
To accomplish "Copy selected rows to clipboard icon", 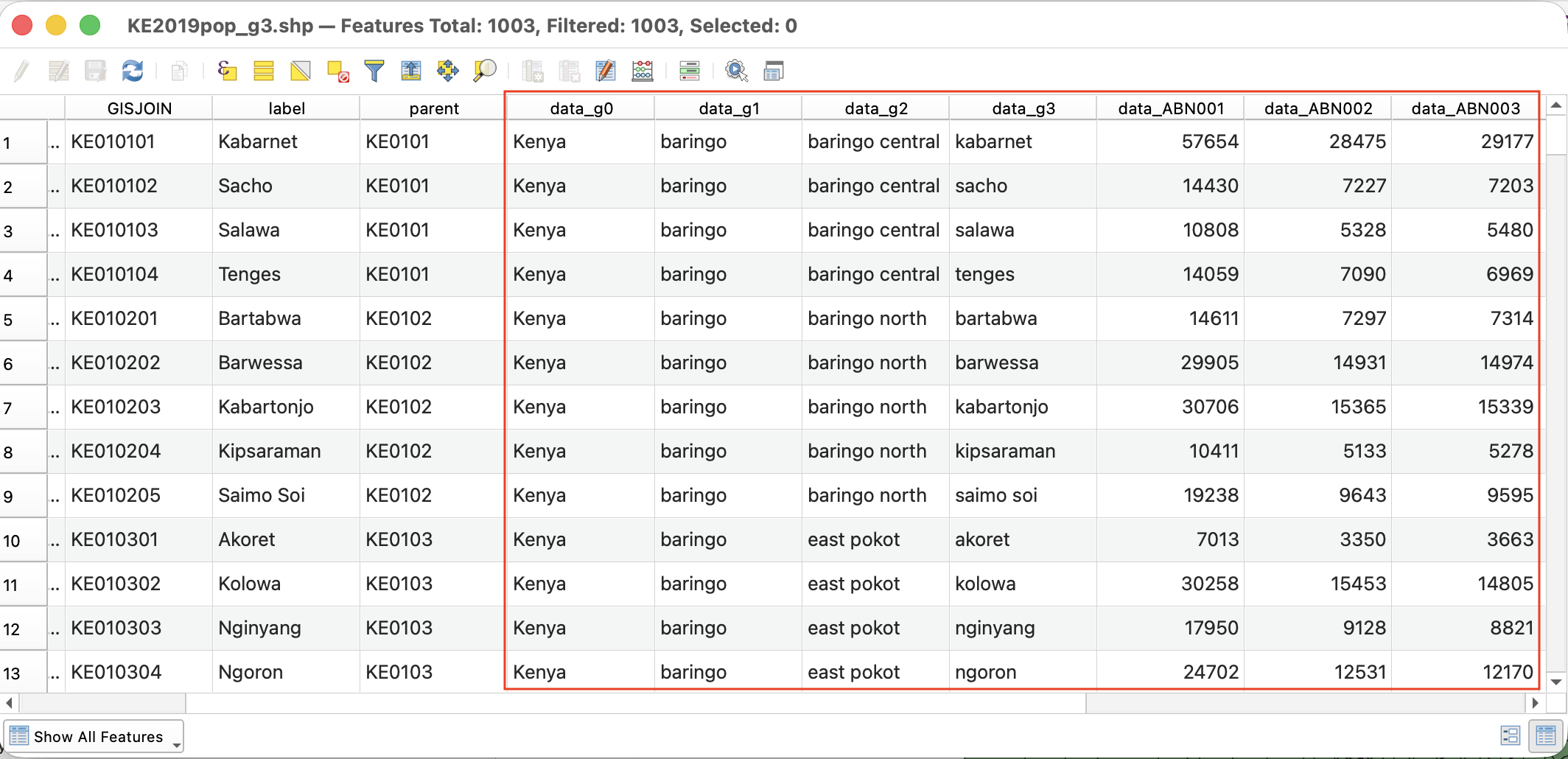I will click(179, 71).
